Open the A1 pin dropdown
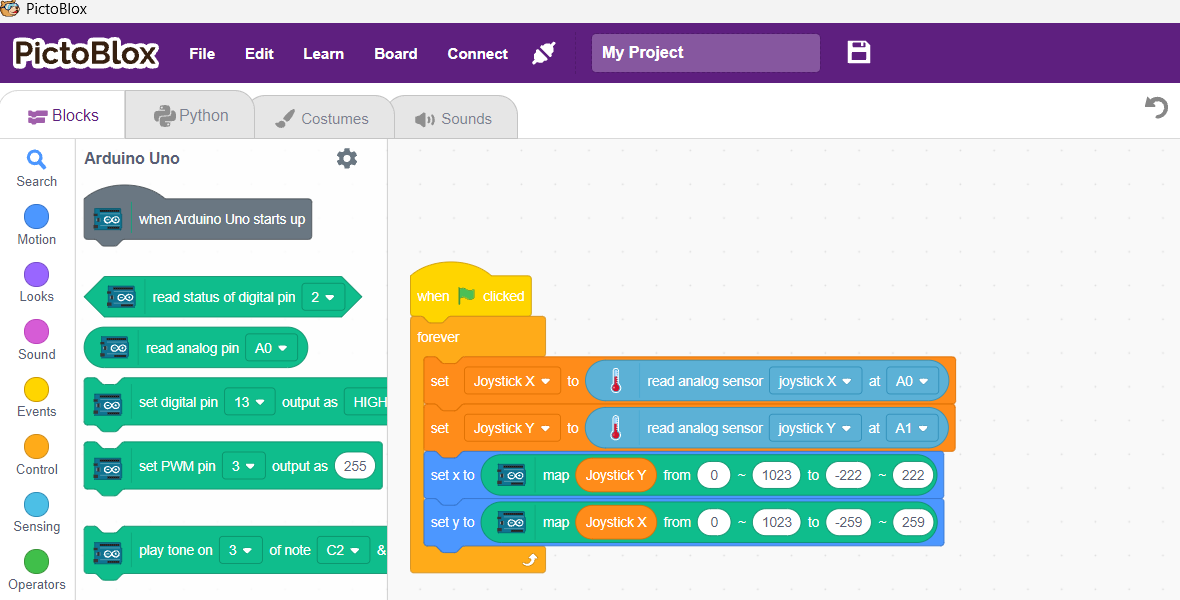The height and width of the screenshot is (600, 1180). [912, 428]
